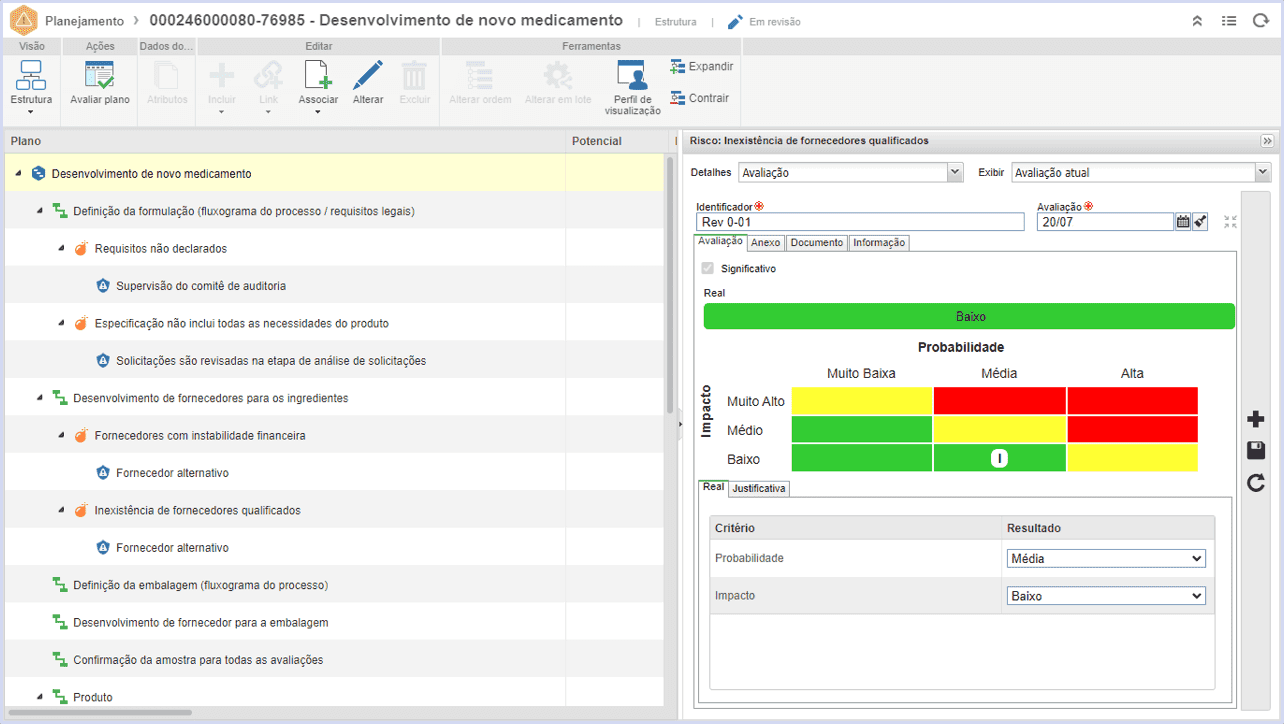Switch to the Justificativa tab

pos(759,489)
